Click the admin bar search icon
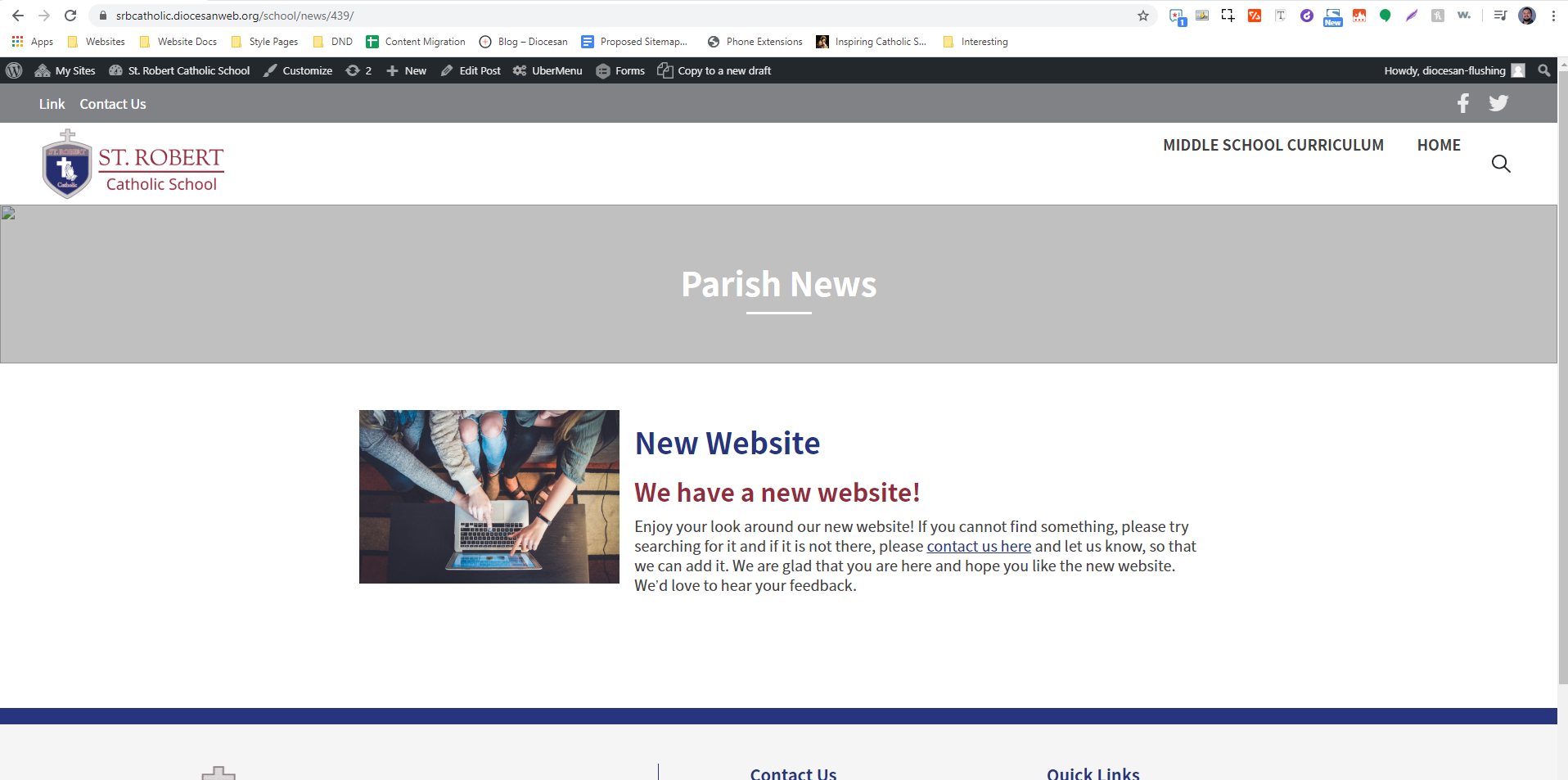The height and width of the screenshot is (780, 1568). coord(1543,71)
